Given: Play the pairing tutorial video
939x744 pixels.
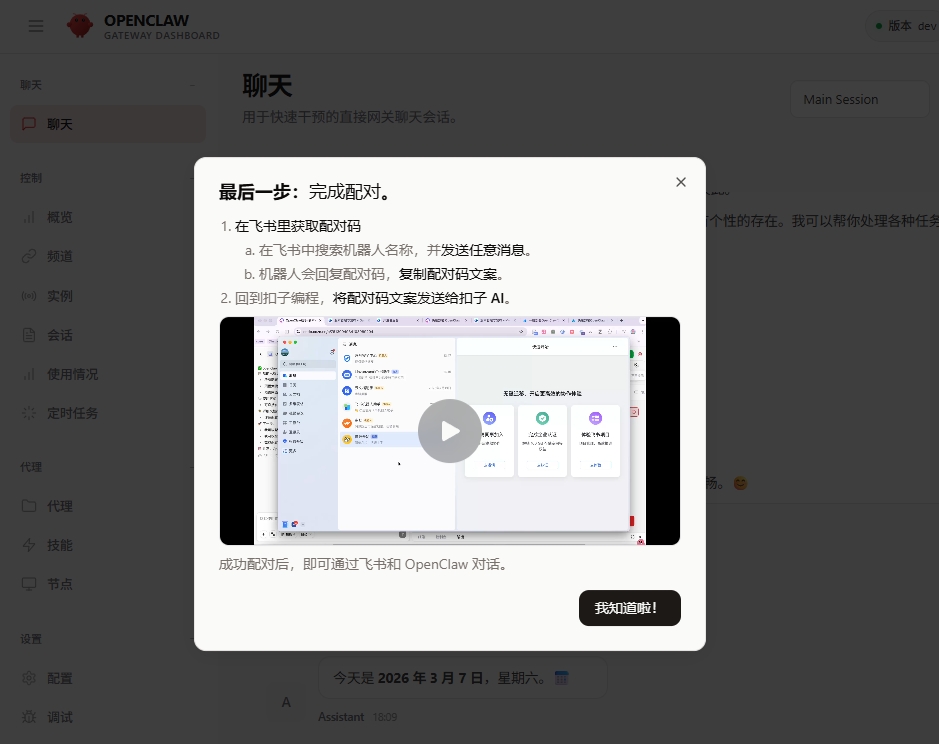Looking at the screenshot, I should click(x=449, y=431).
